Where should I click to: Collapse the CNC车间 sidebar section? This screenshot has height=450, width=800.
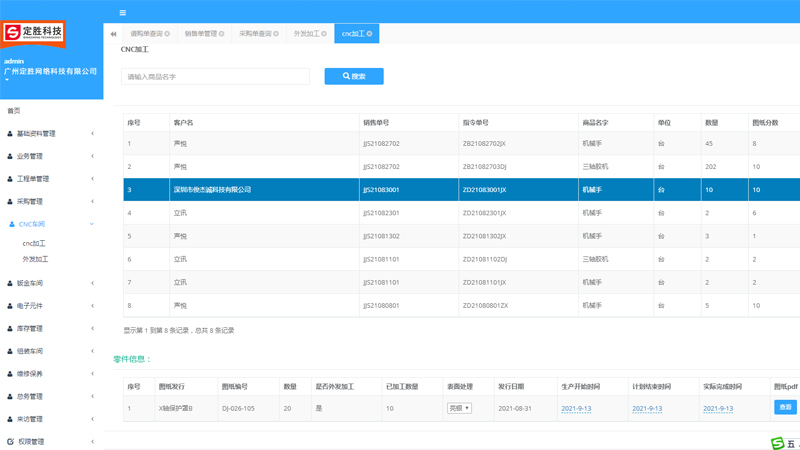[x=50, y=224]
